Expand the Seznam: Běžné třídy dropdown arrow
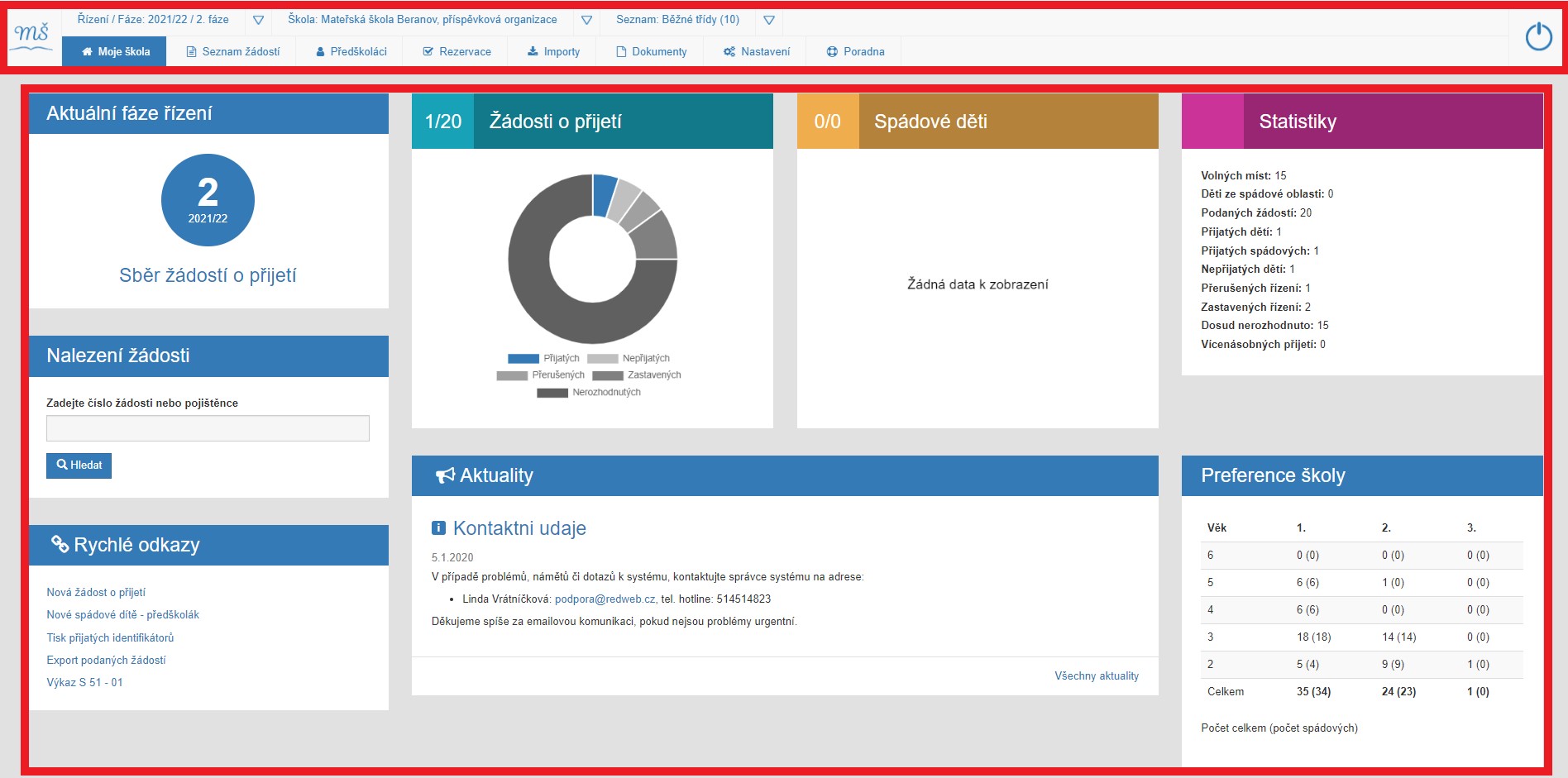The image size is (1568, 778). 769,20
